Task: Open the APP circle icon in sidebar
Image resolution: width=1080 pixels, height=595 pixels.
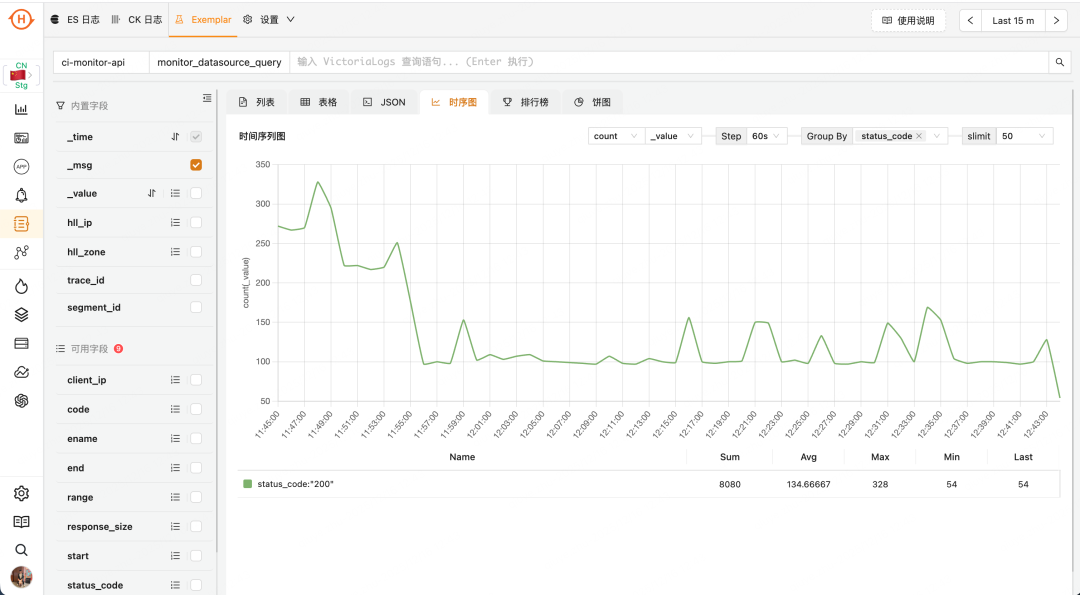Action: pos(21,167)
